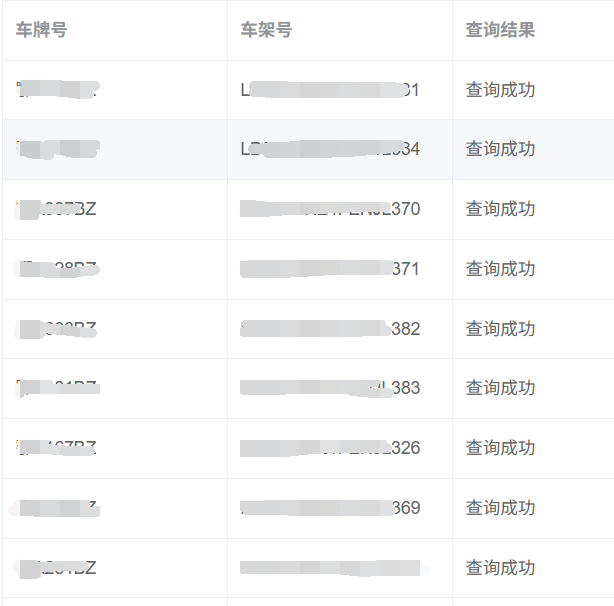Select VIN cell ending in 370
Viewport: 614px width, 606px height.
coord(330,209)
